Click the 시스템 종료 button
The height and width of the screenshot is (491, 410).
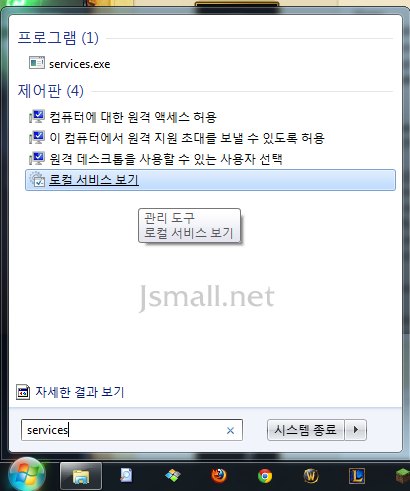(x=306, y=430)
